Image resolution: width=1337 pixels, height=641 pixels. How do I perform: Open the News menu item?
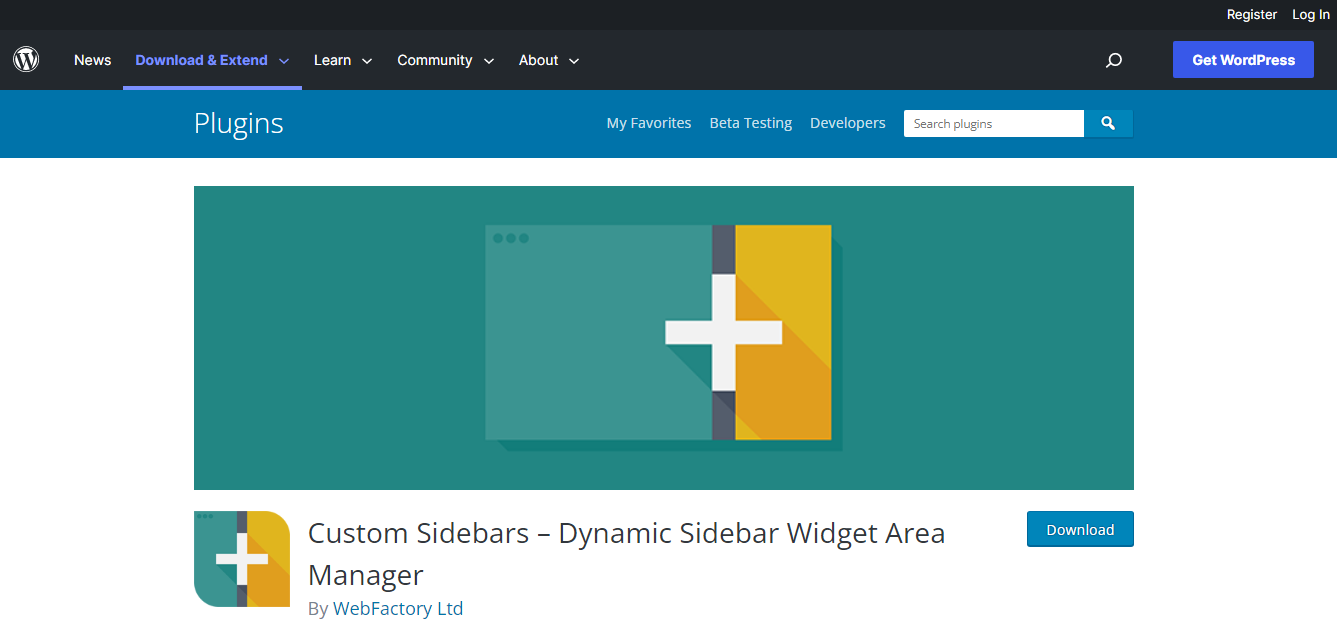pyautogui.click(x=92, y=60)
